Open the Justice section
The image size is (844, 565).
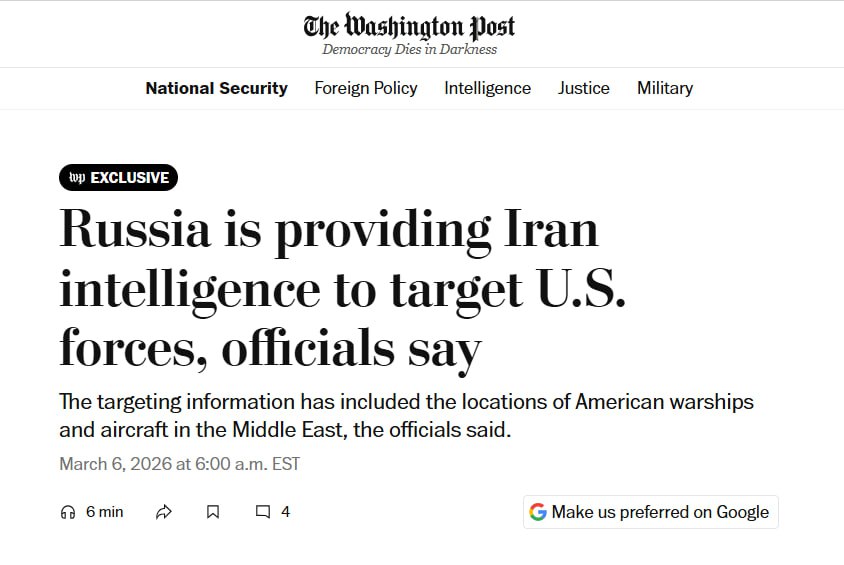(583, 88)
